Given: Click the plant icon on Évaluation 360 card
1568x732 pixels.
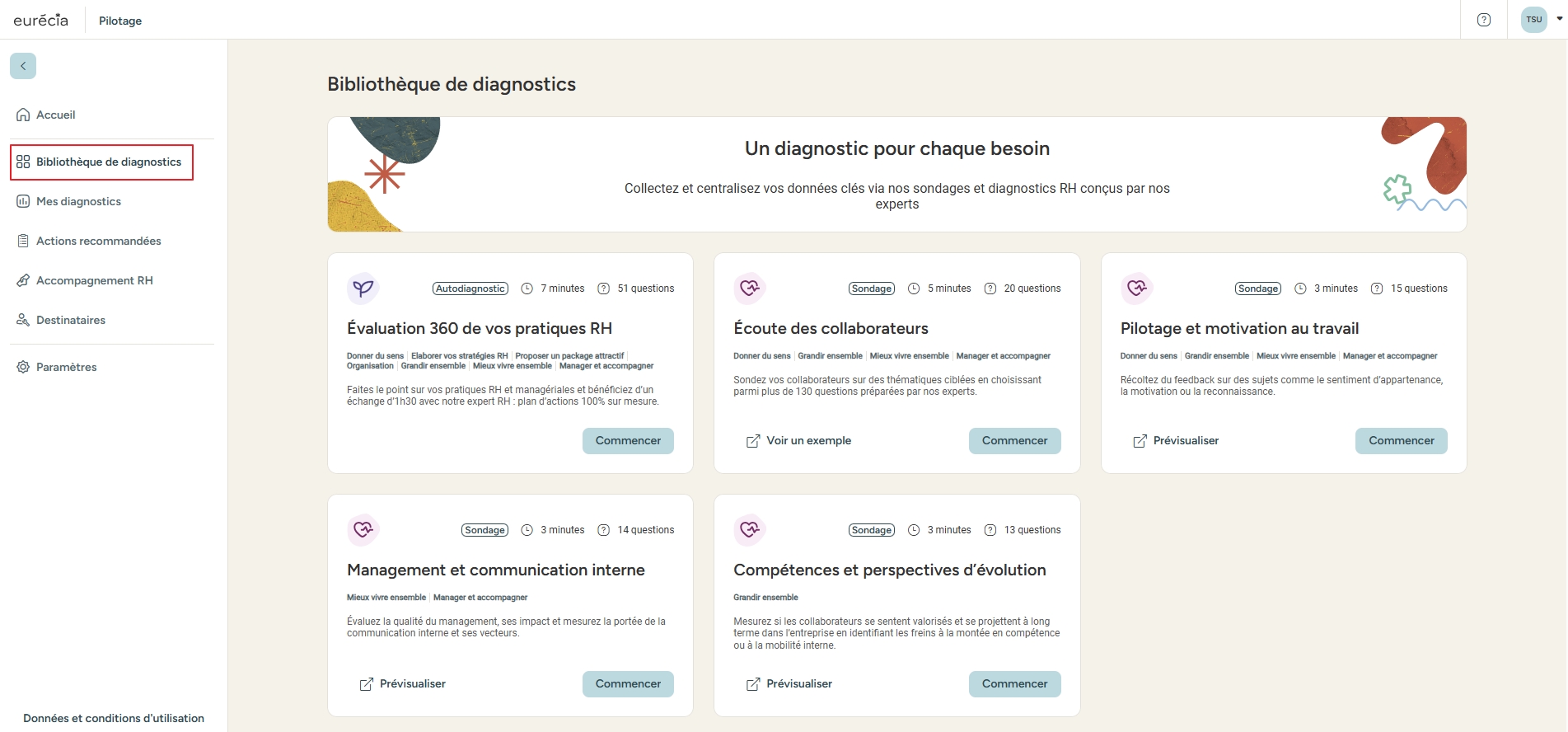Looking at the screenshot, I should pyautogui.click(x=363, y=289).
